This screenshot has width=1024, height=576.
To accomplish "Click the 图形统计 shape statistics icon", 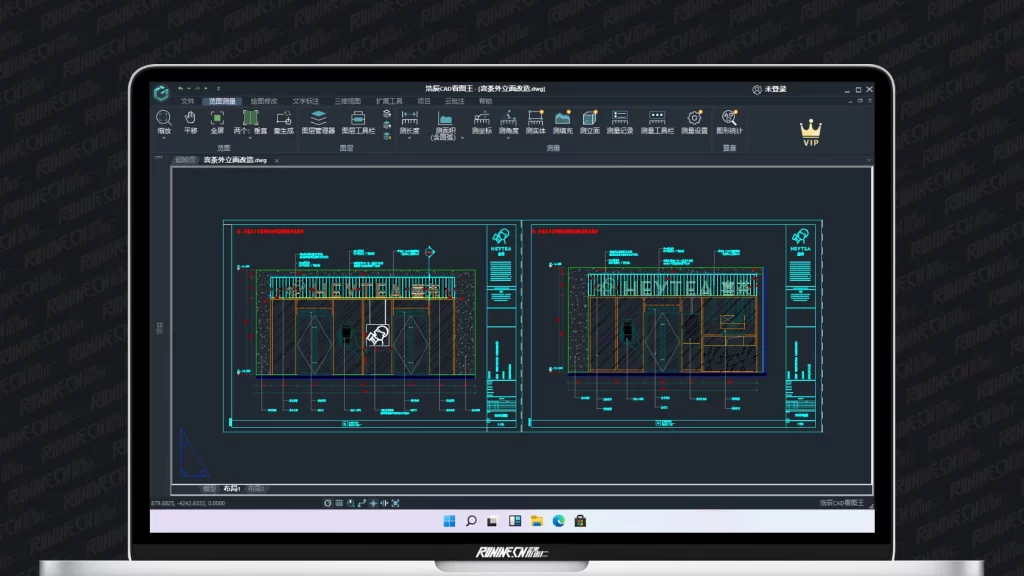I will tap(729, 119).
